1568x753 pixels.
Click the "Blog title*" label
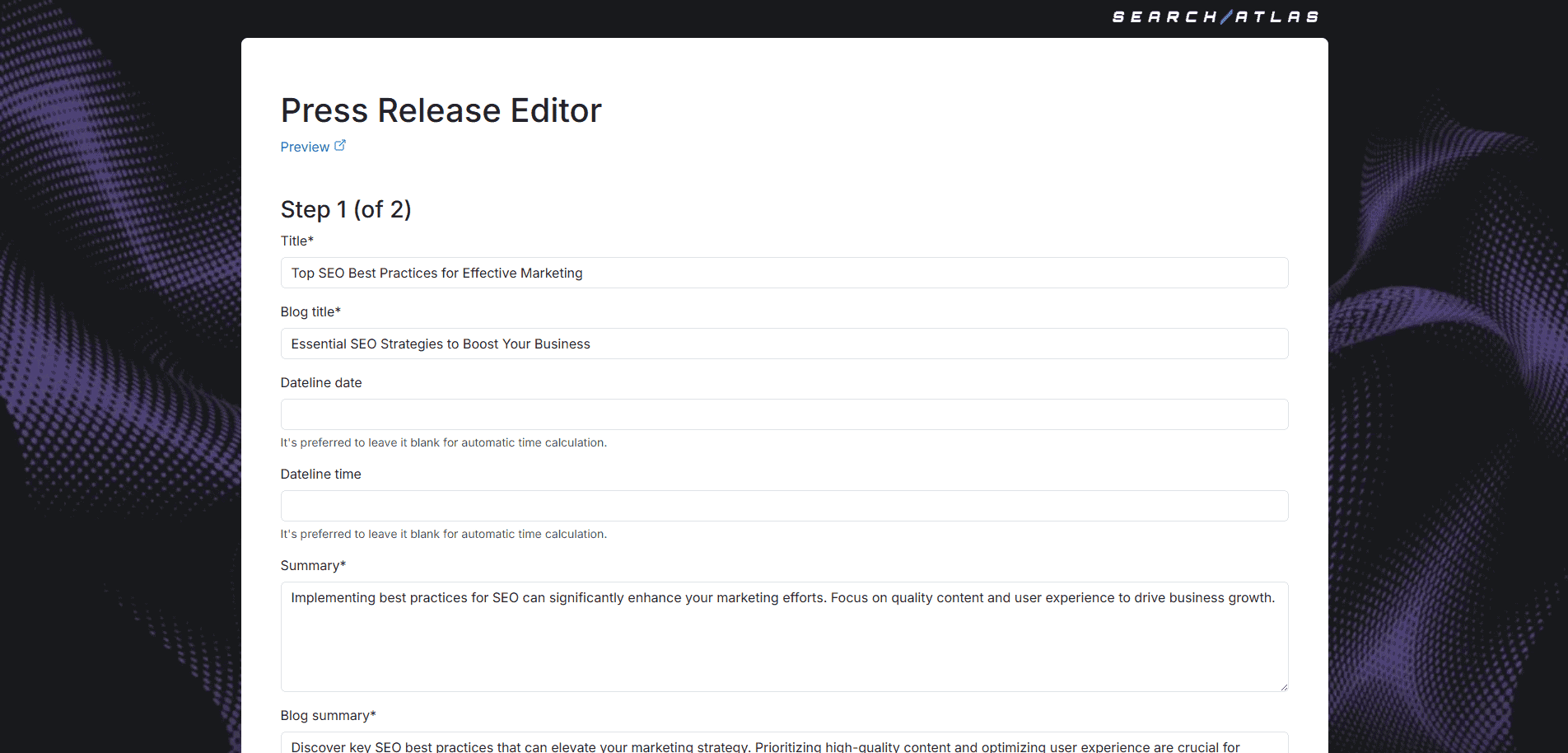click(310, 311)
